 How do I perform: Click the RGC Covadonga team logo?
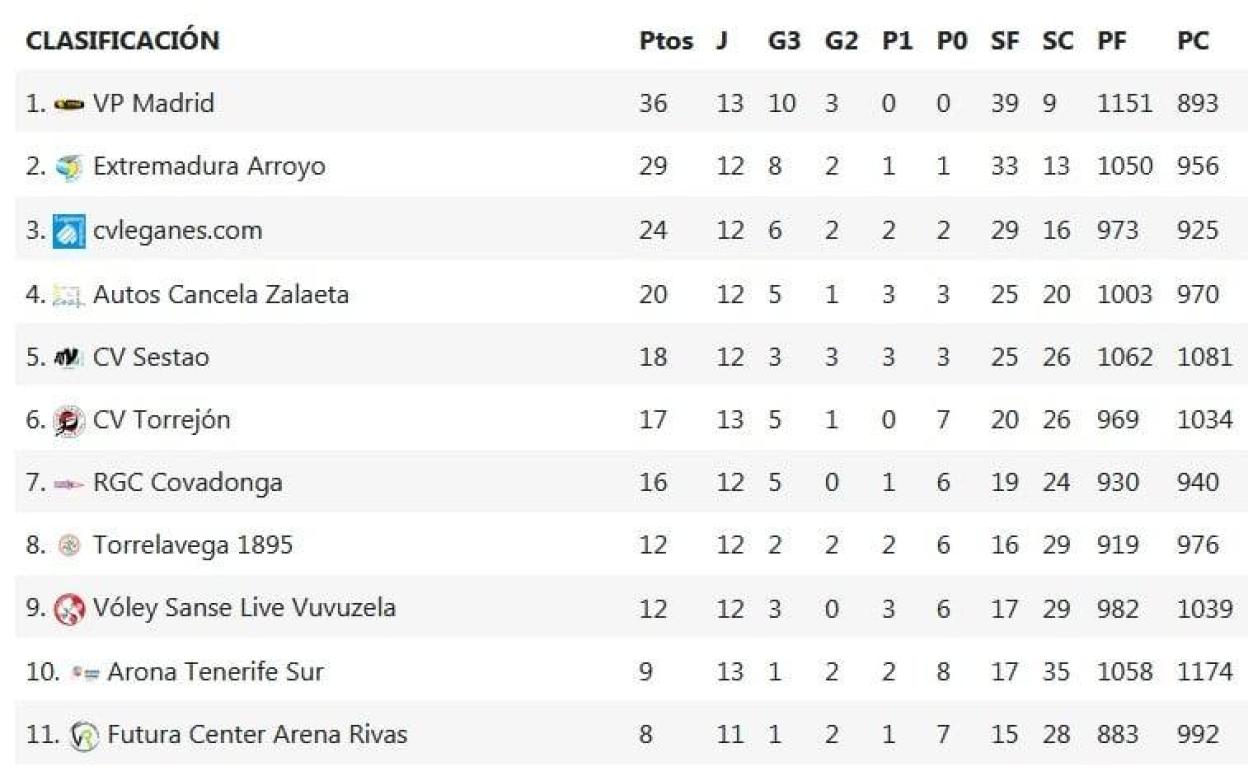(x=69, y=483)
